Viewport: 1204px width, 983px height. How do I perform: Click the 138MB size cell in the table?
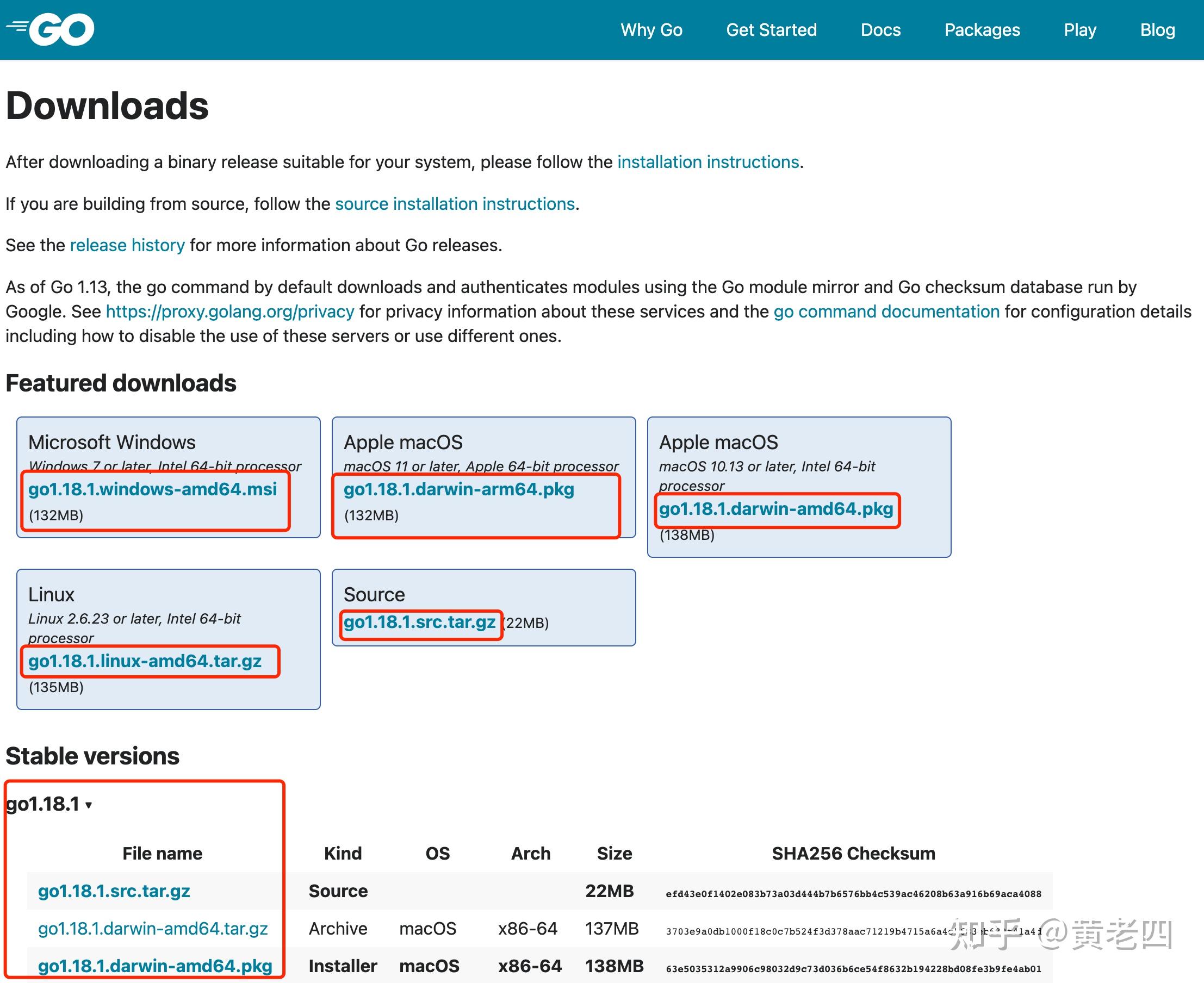(615, 966)
